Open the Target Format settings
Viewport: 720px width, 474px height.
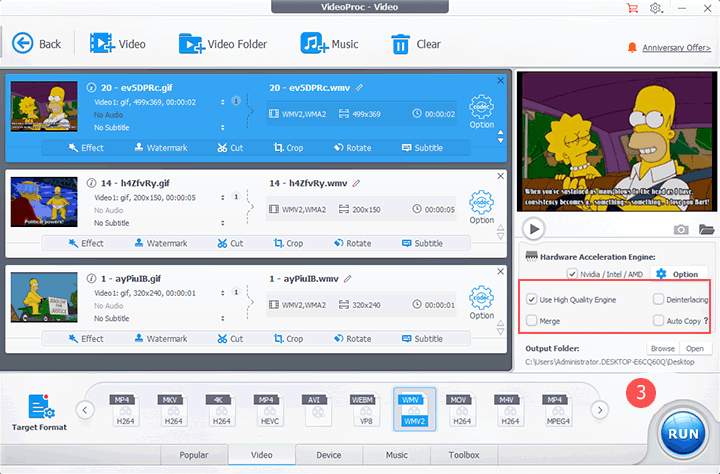39,412
